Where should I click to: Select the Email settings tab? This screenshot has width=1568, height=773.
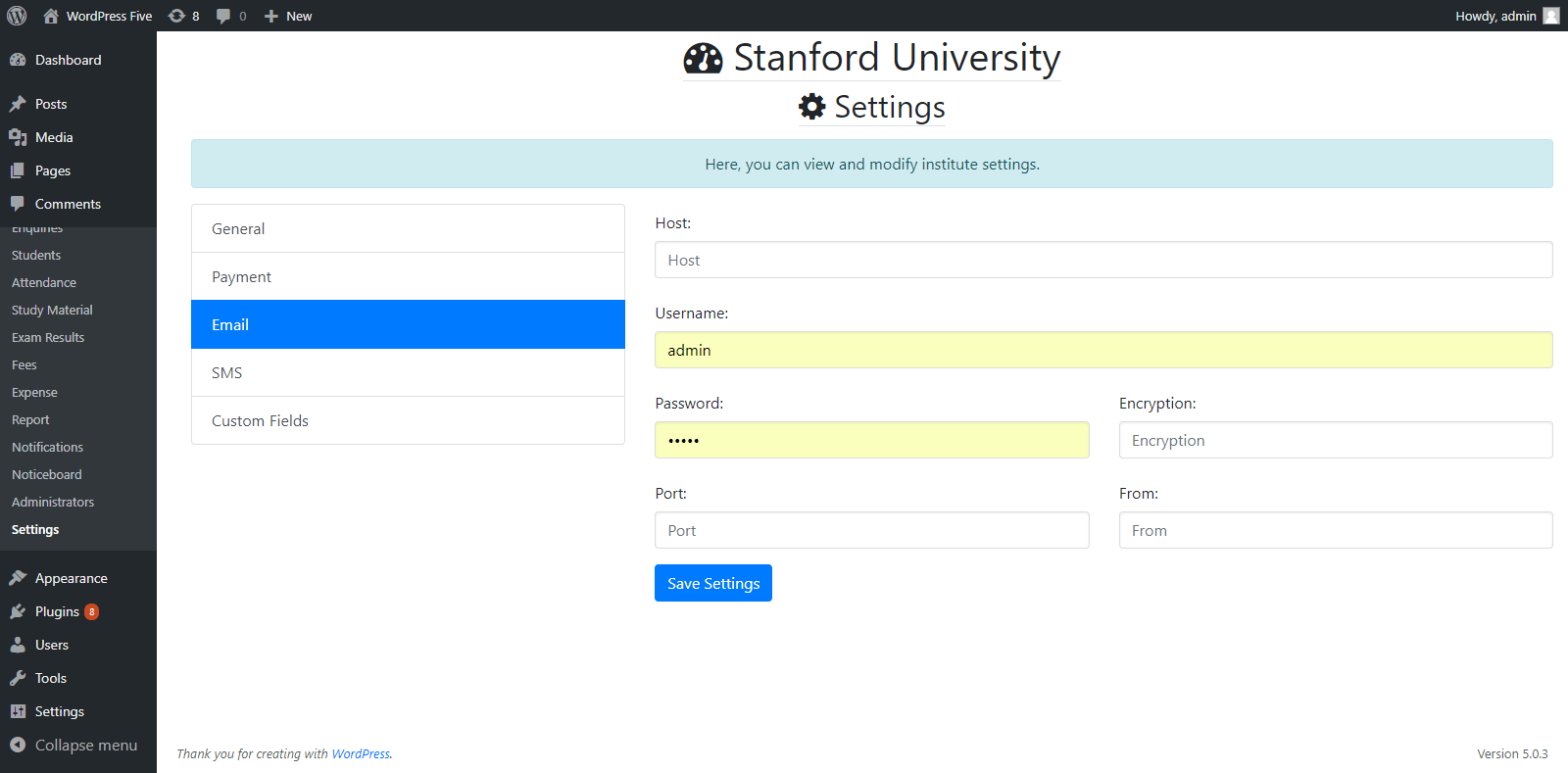(408, 324)
